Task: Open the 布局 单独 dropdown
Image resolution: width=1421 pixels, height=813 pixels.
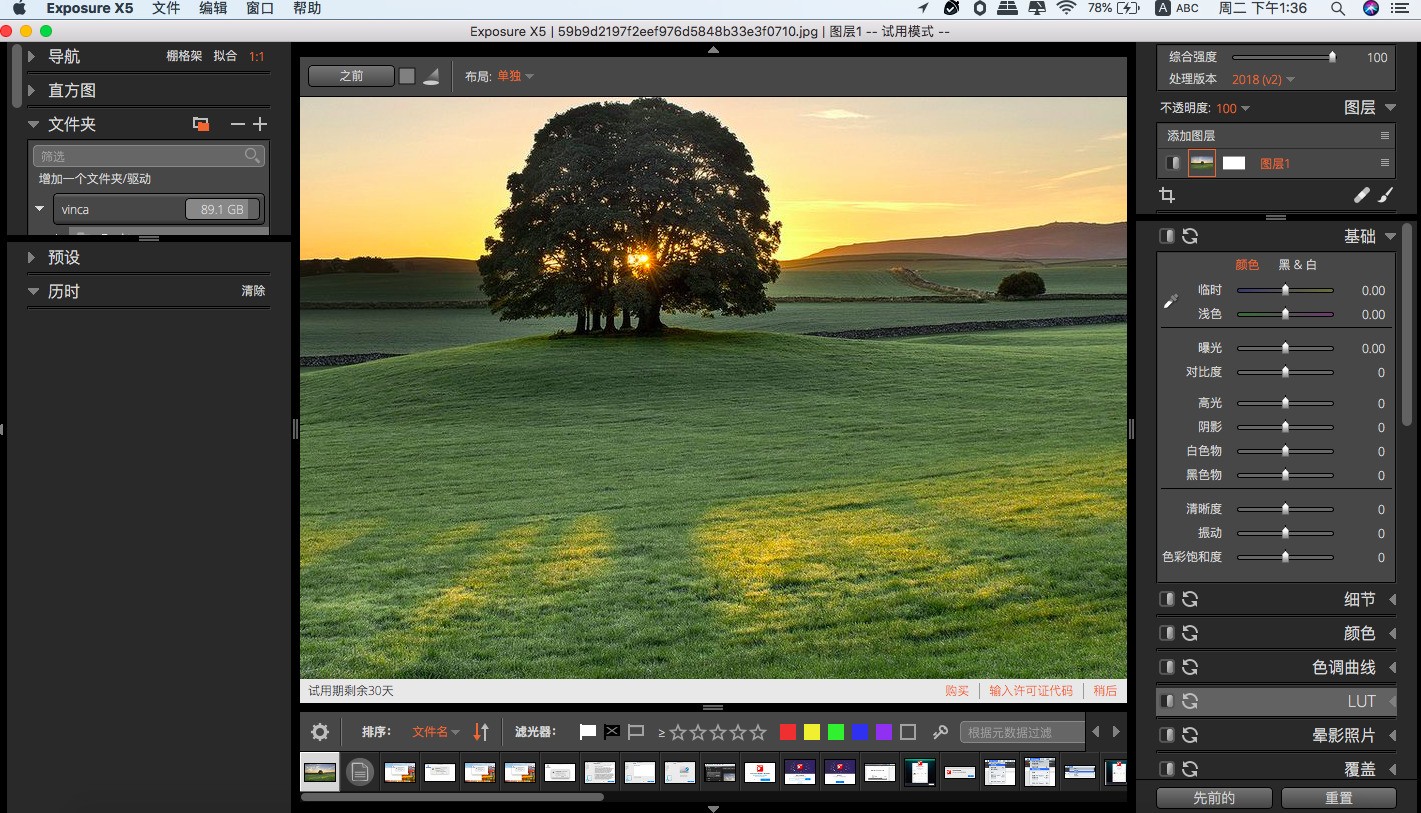Action: pyautogui.click(x=515, y=76)
